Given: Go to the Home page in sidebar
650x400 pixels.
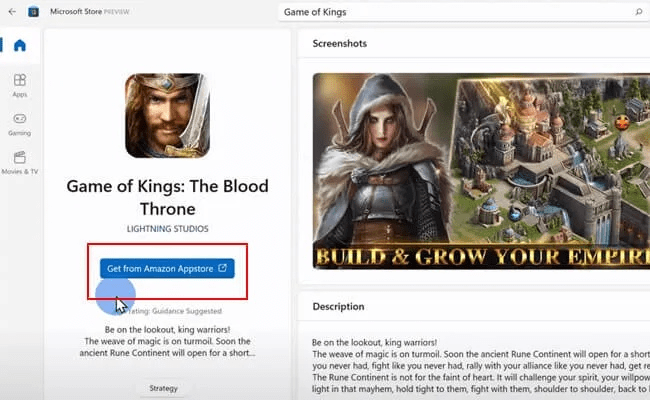Looking at the screenshot, I should [x=20, y=46].
